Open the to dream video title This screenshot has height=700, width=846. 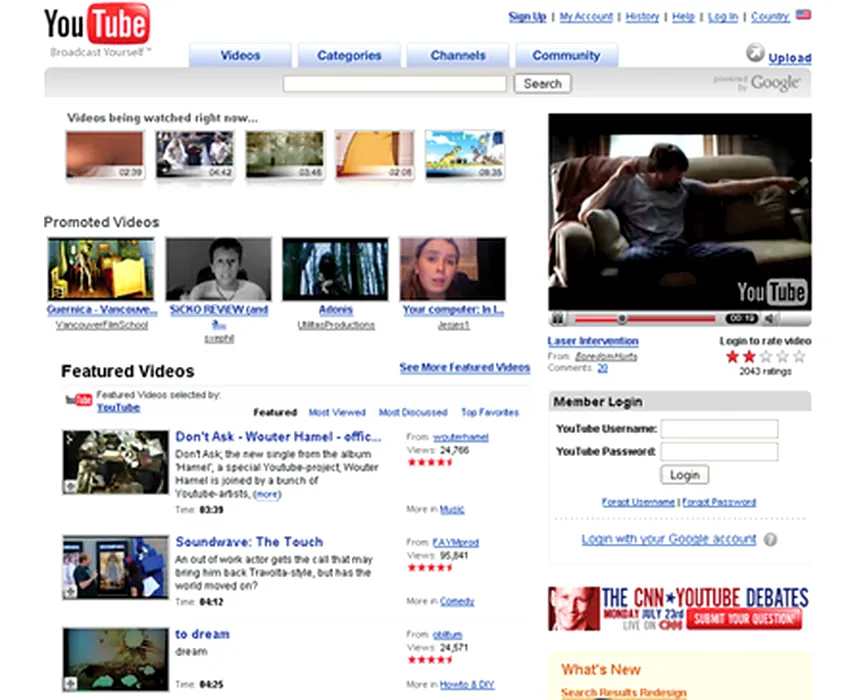[x=203, y=634]
